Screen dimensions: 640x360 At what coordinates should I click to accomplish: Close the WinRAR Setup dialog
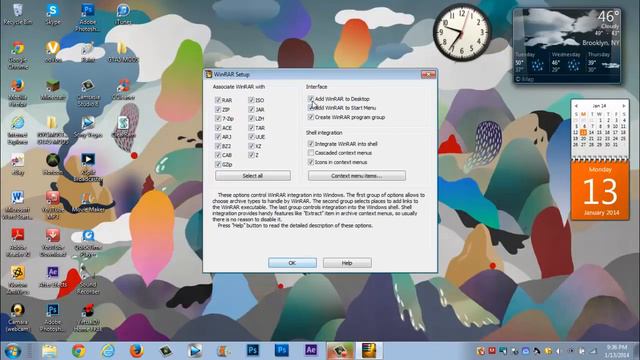click(428, 74)
